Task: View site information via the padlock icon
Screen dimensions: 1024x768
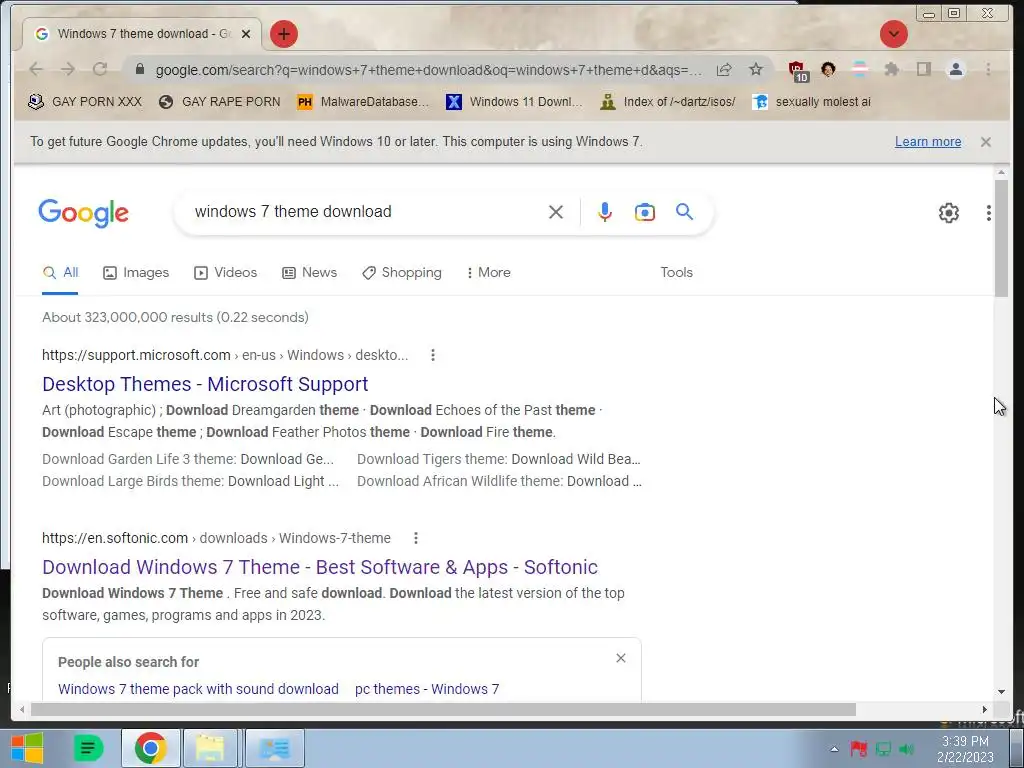Action: click(x=139, y=69)
